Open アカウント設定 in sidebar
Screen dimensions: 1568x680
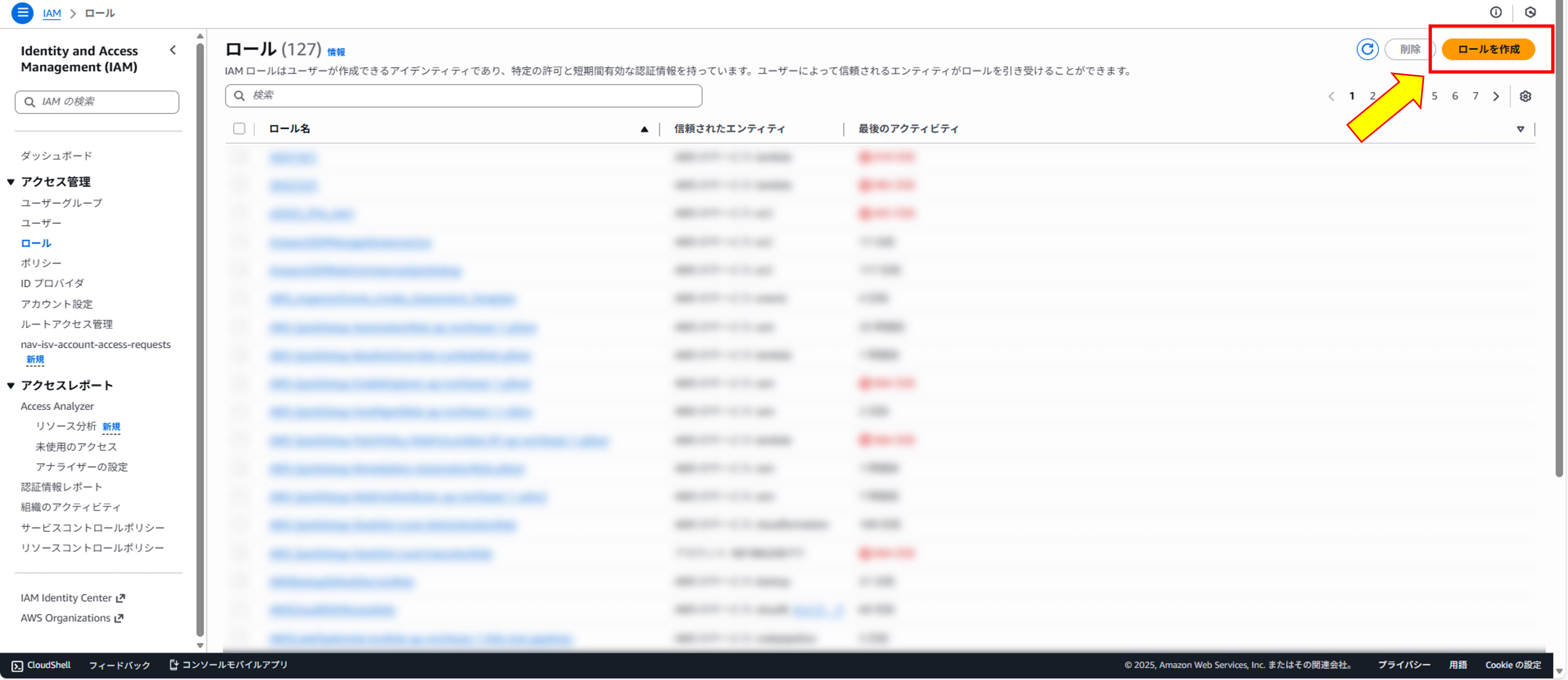point(57,304)
